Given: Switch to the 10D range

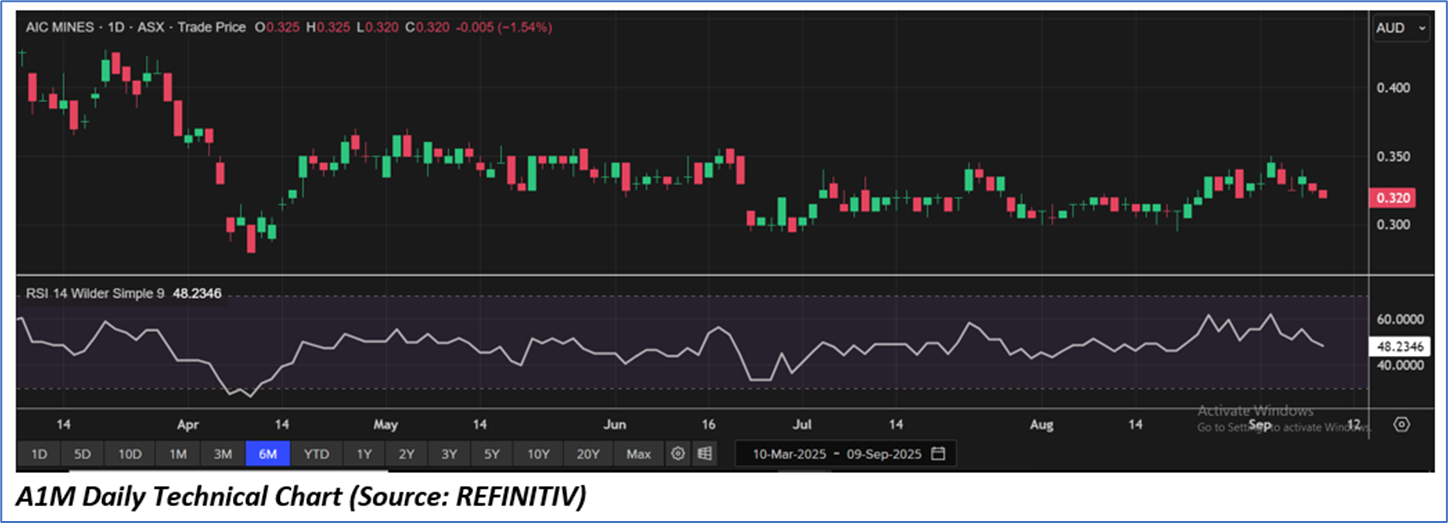Looking at the screenshot, I should 130,454.
